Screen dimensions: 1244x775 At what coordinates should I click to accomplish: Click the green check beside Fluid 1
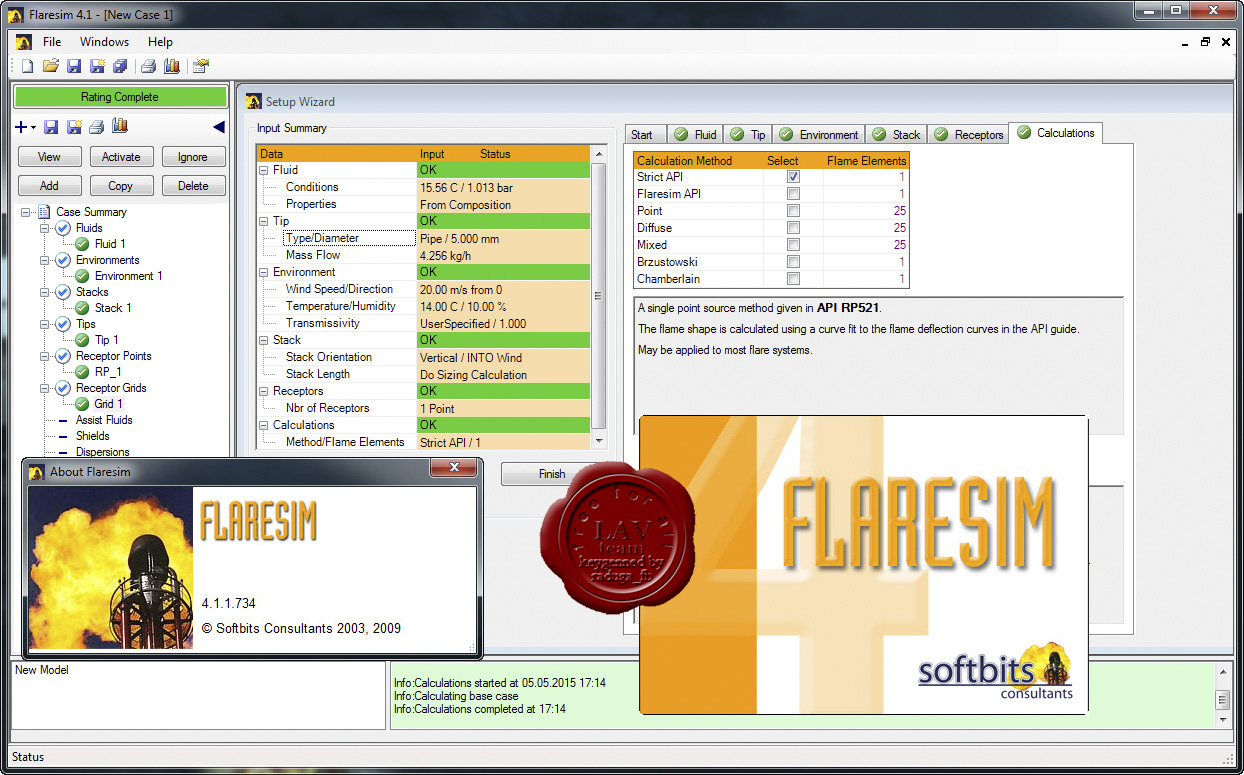pos(82,244)
